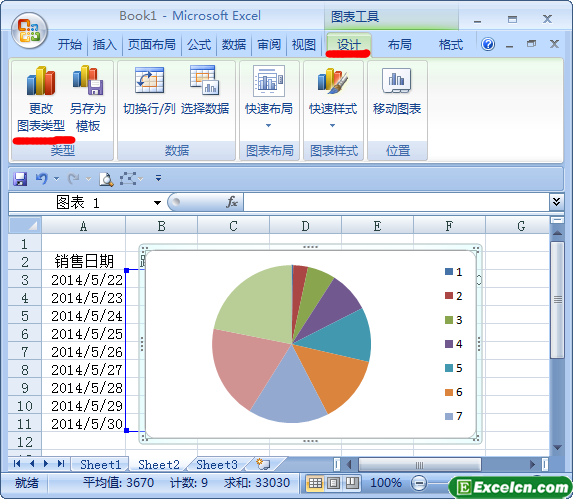Click horizontal scrollbar right arrow

pos(532,464)
